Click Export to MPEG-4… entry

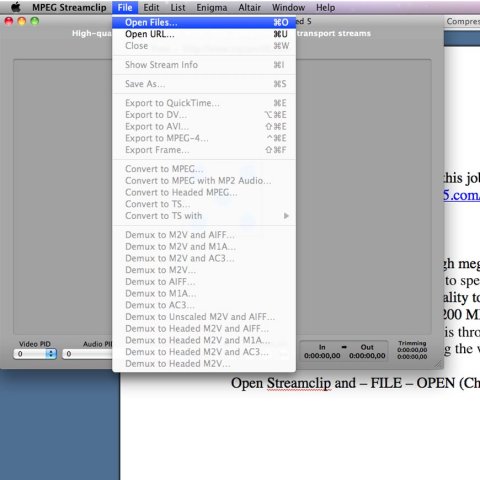click(x=204, y=138)
